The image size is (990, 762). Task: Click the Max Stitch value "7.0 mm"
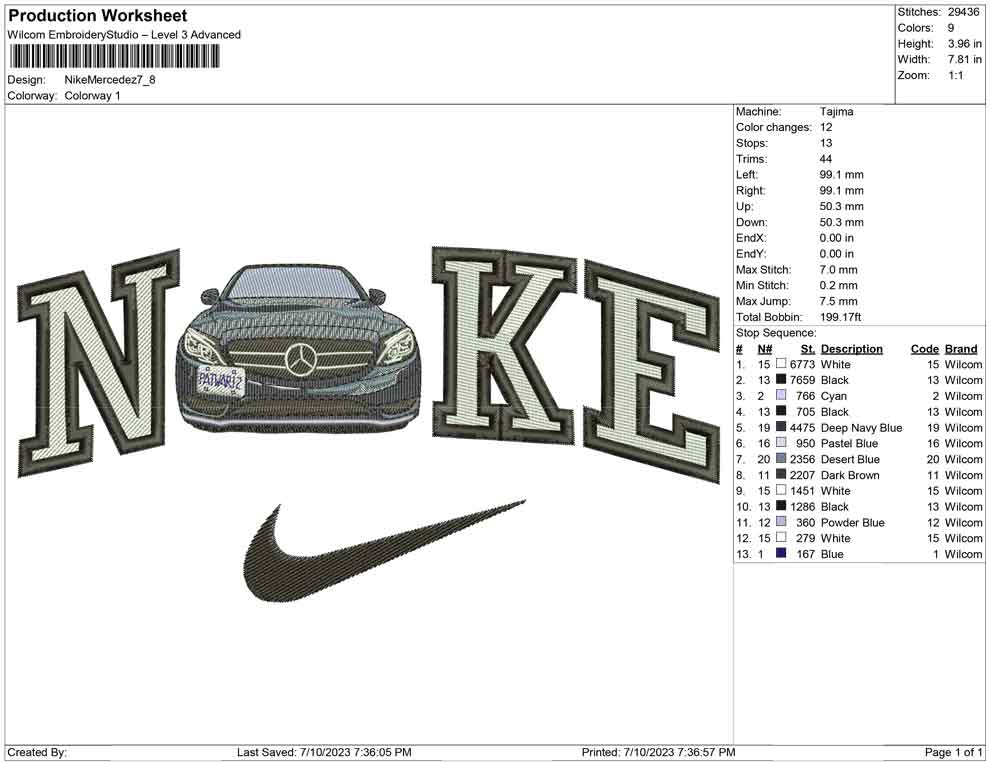point(838,269)
